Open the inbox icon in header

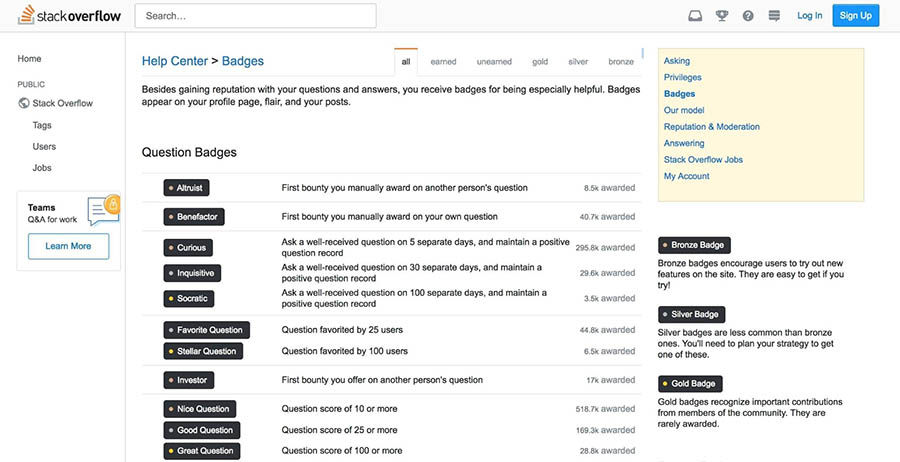pyautogui.click(x=695, y=15)
